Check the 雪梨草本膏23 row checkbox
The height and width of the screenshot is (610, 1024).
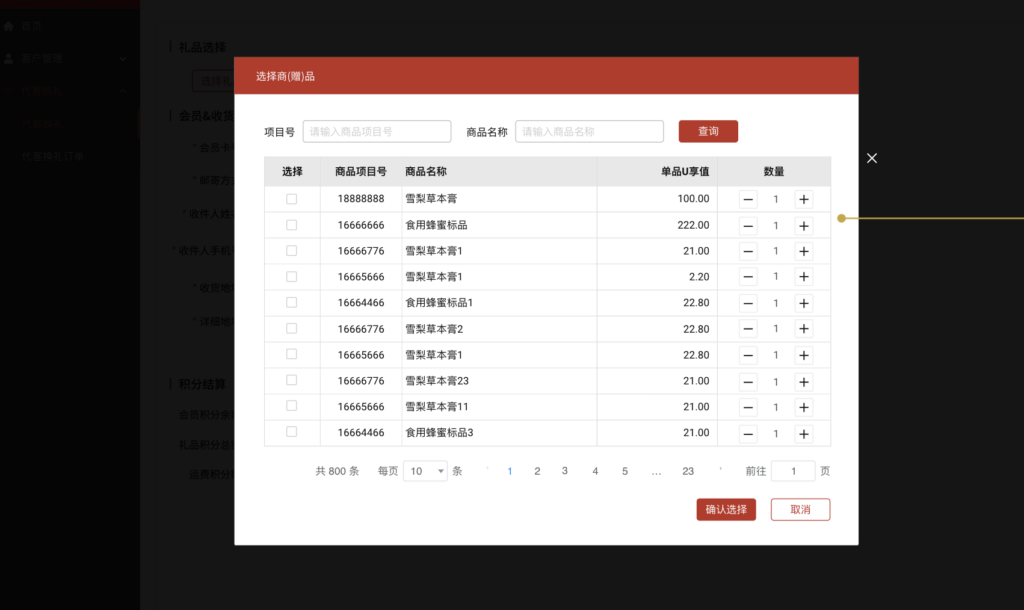pyautogui.click(x=291, y=380)
